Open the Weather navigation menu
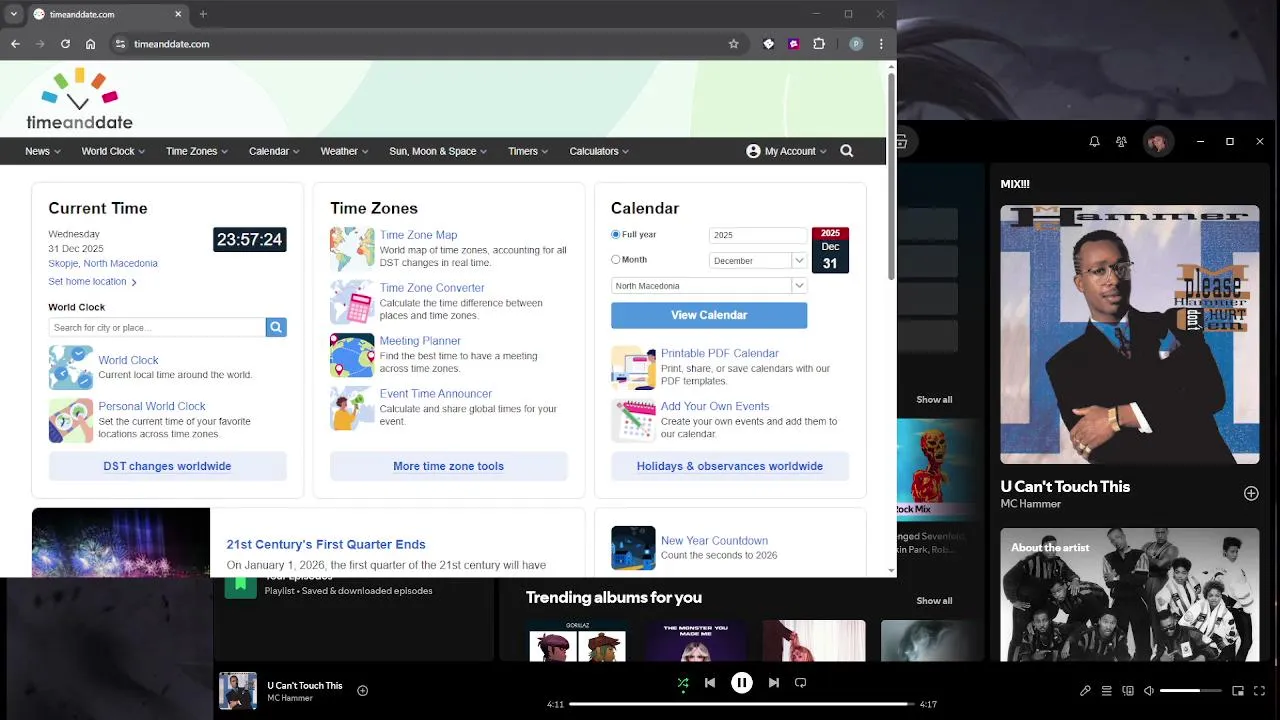The height and width of the screenshot is (720, 1280). click(344, 151)
